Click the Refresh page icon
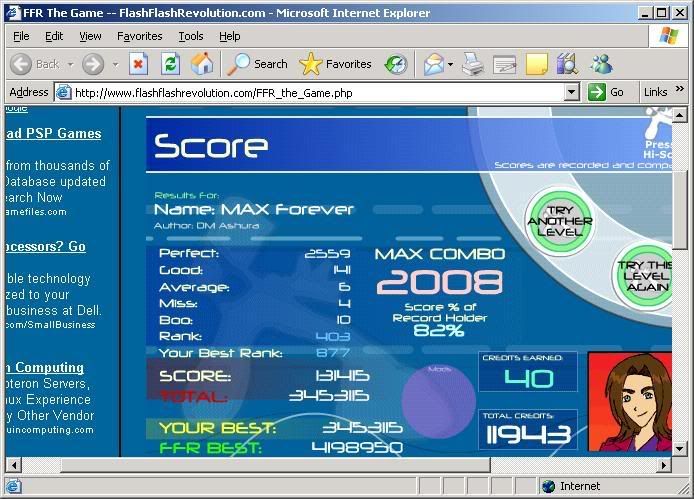This screenshot has height=499, width=694. [170, 64]
